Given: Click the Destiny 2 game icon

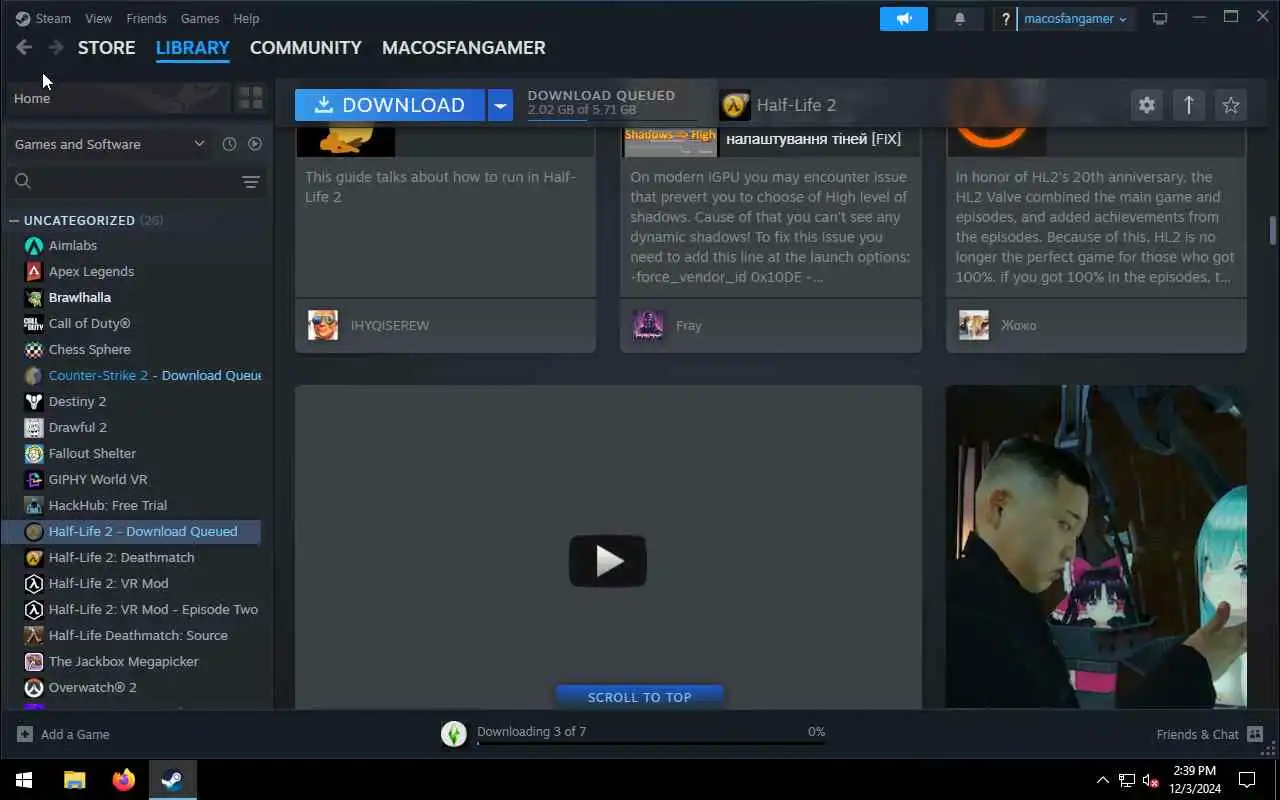Looking at the screenshot, I should point(34,401).
